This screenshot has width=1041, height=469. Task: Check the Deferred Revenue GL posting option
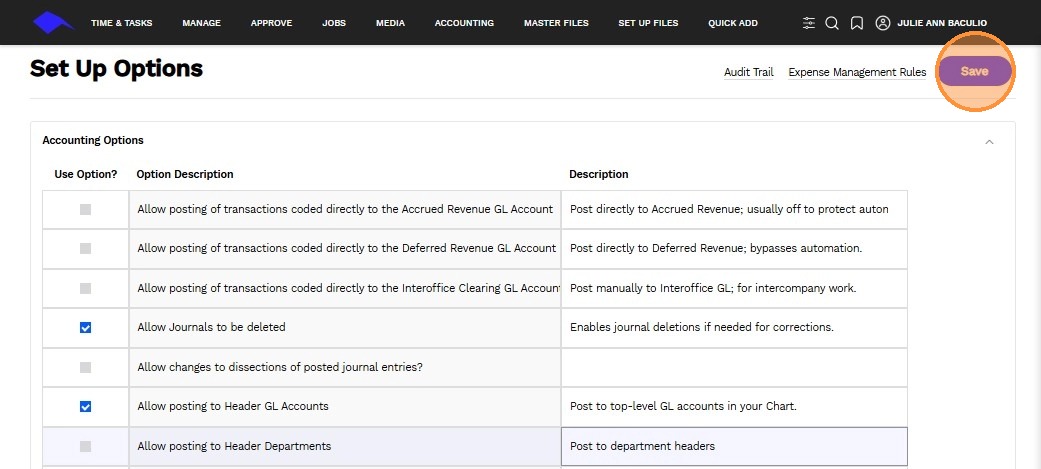pos(85,249)
